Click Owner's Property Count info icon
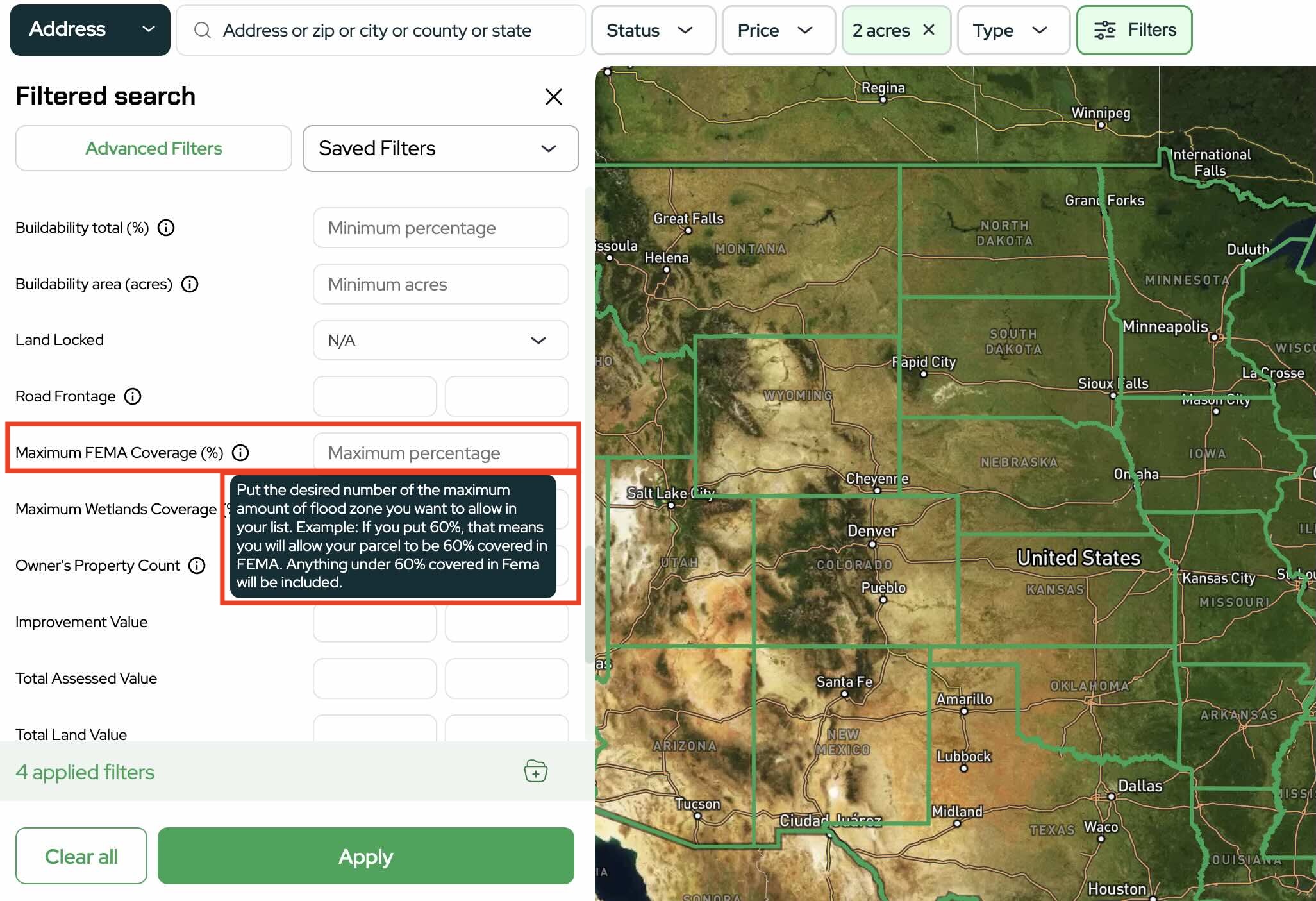This screenshot has width=1316, height=901. click(197, 566)
